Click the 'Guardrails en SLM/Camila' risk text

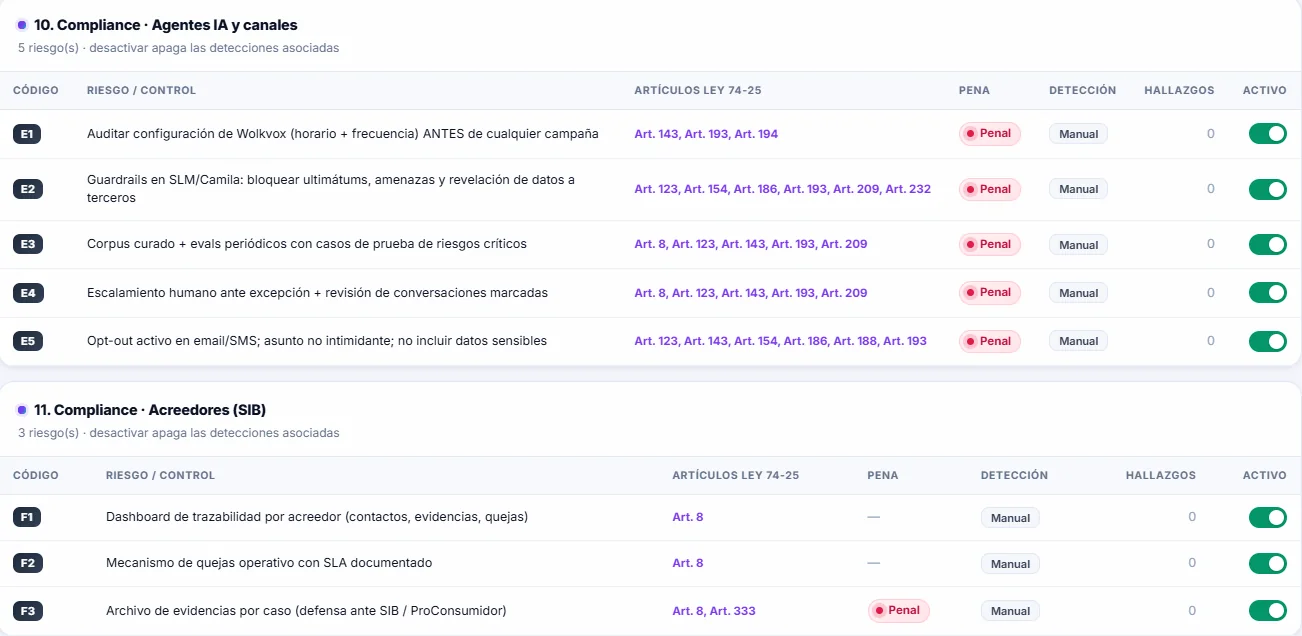(x=331, y=189)
